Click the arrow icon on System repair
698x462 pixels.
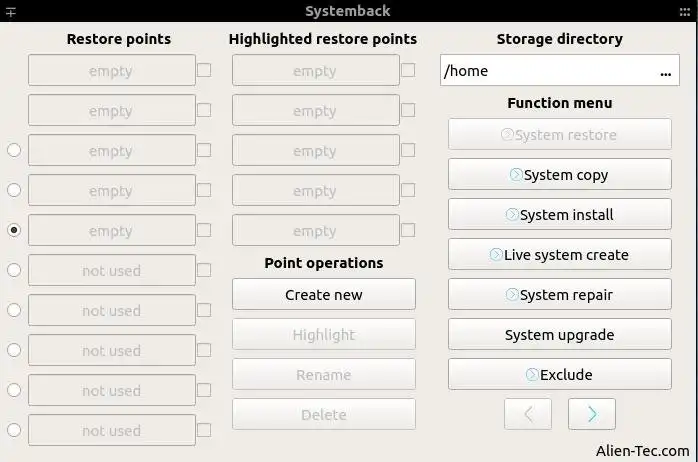coord(511,294)
